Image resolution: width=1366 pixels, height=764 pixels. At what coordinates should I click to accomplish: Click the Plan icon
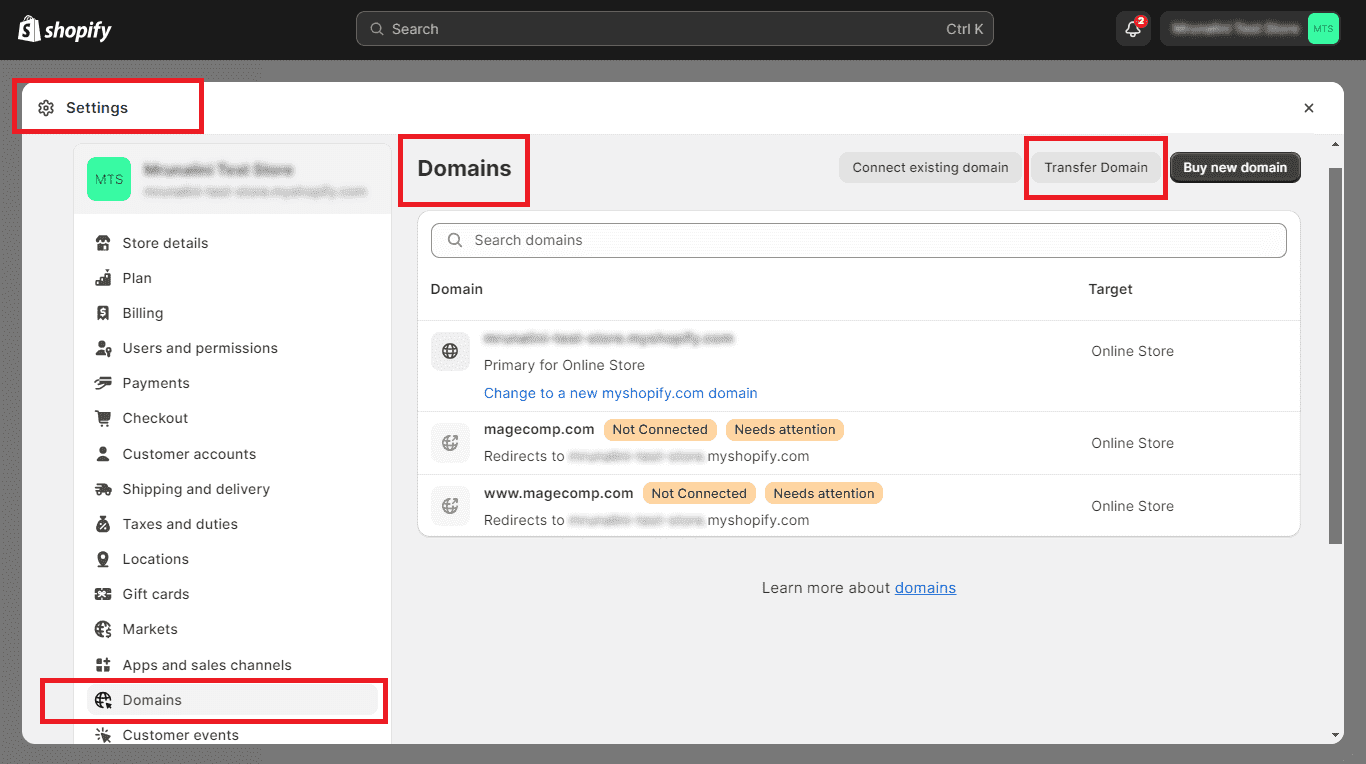tap(103, 278)
